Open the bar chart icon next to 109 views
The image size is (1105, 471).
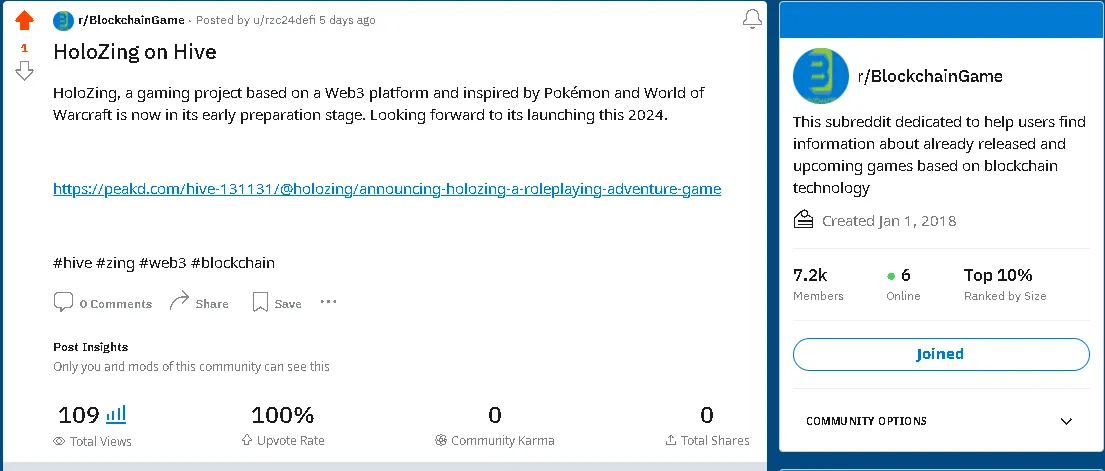116,414
